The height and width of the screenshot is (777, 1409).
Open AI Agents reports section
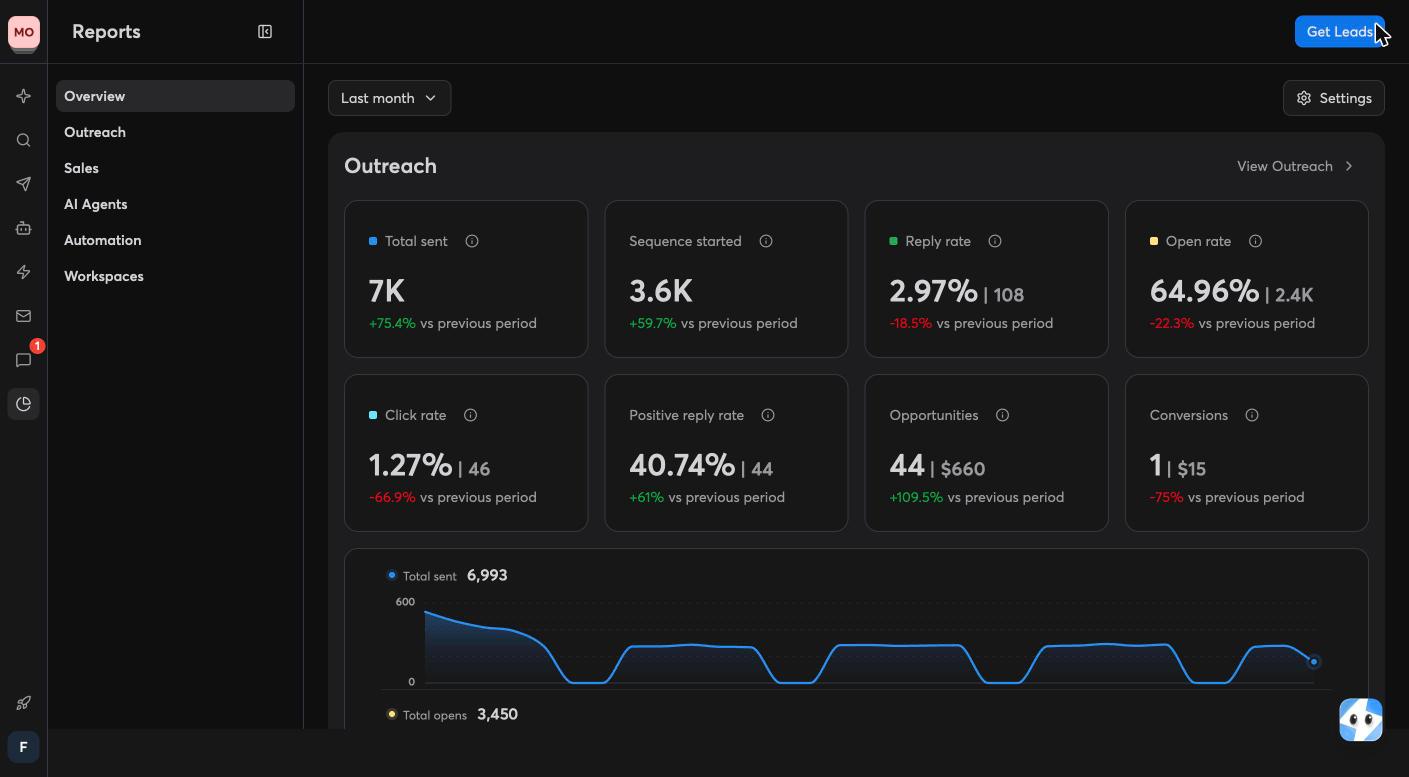tap(175, 204)
